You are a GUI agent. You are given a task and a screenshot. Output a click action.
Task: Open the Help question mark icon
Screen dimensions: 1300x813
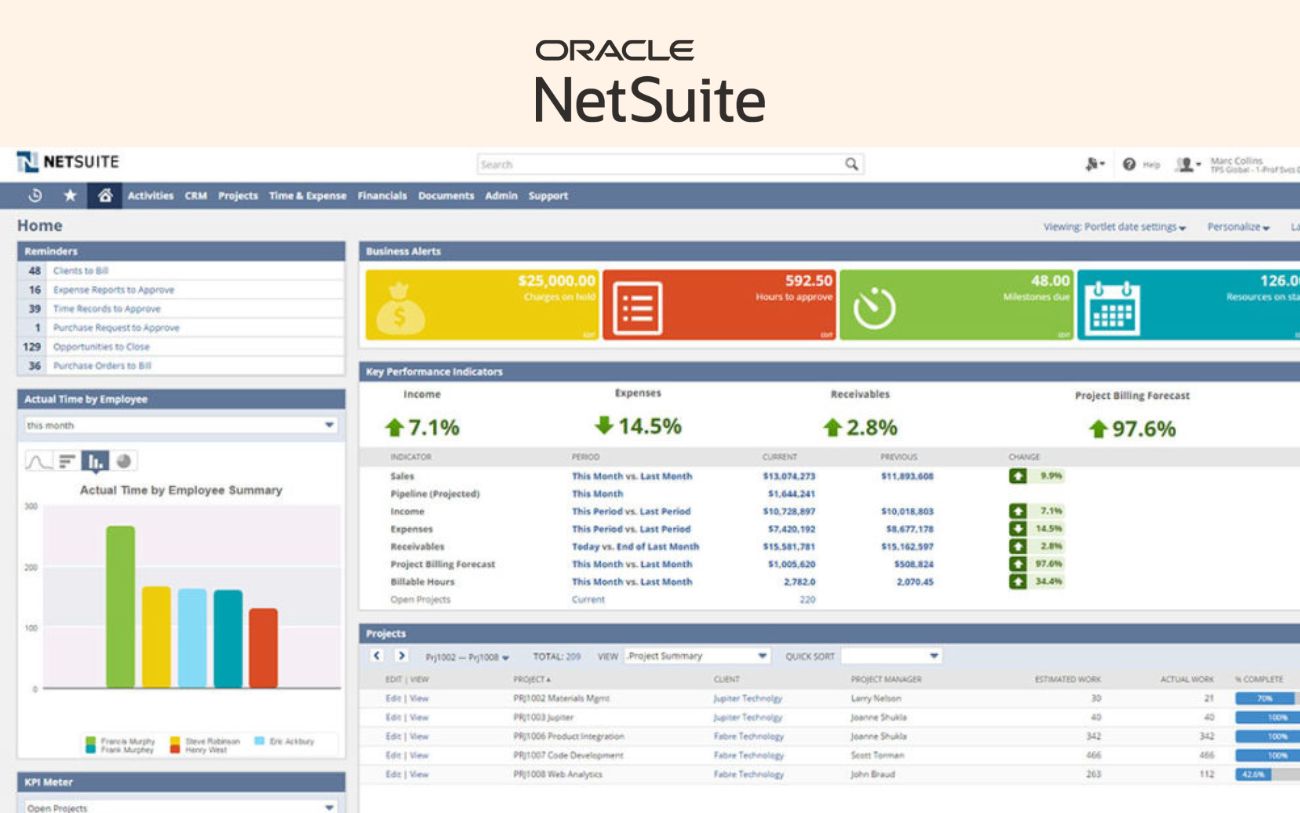[x=1130, y=164]
